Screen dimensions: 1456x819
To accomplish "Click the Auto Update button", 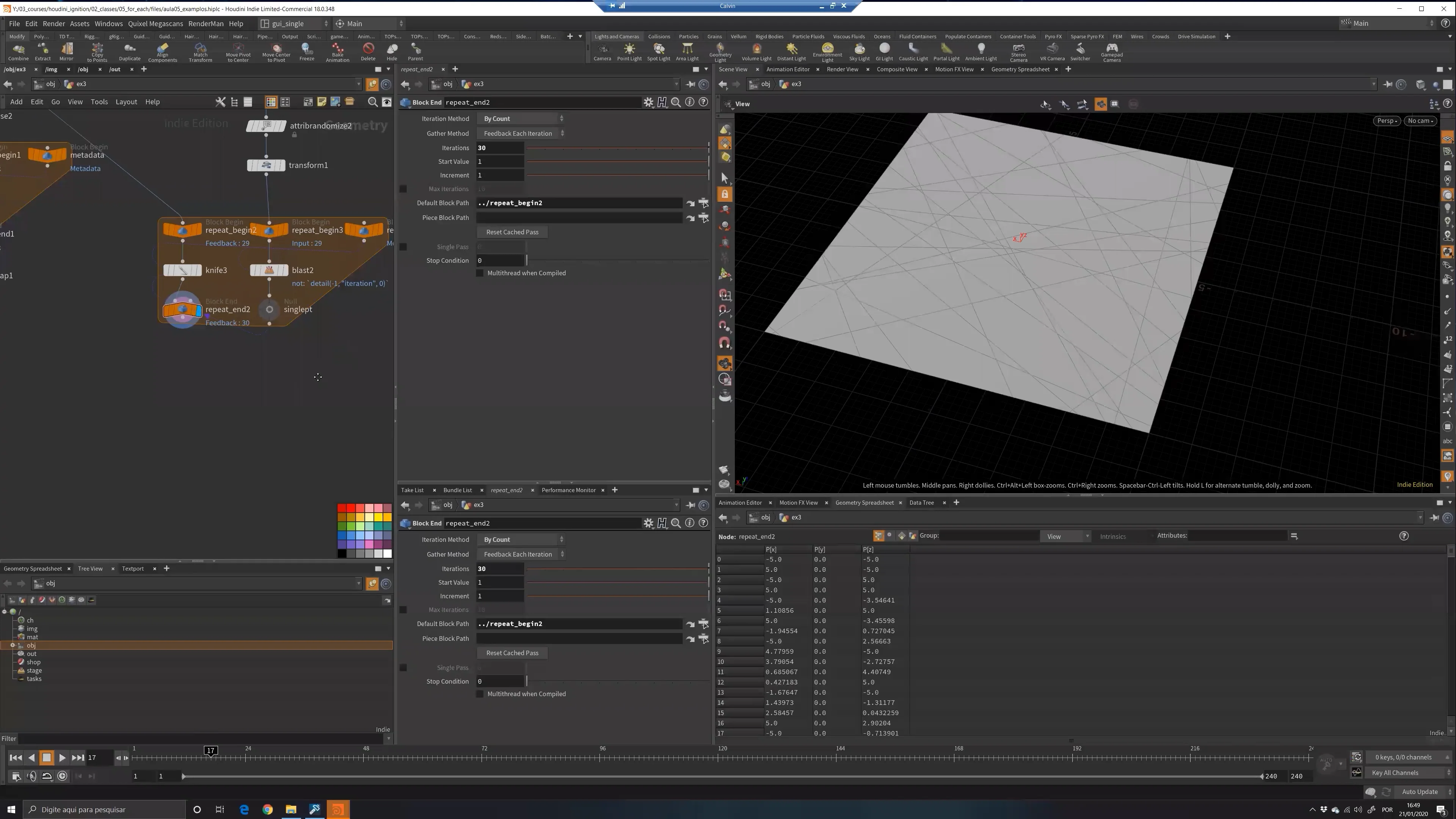I will point(1419,792).
